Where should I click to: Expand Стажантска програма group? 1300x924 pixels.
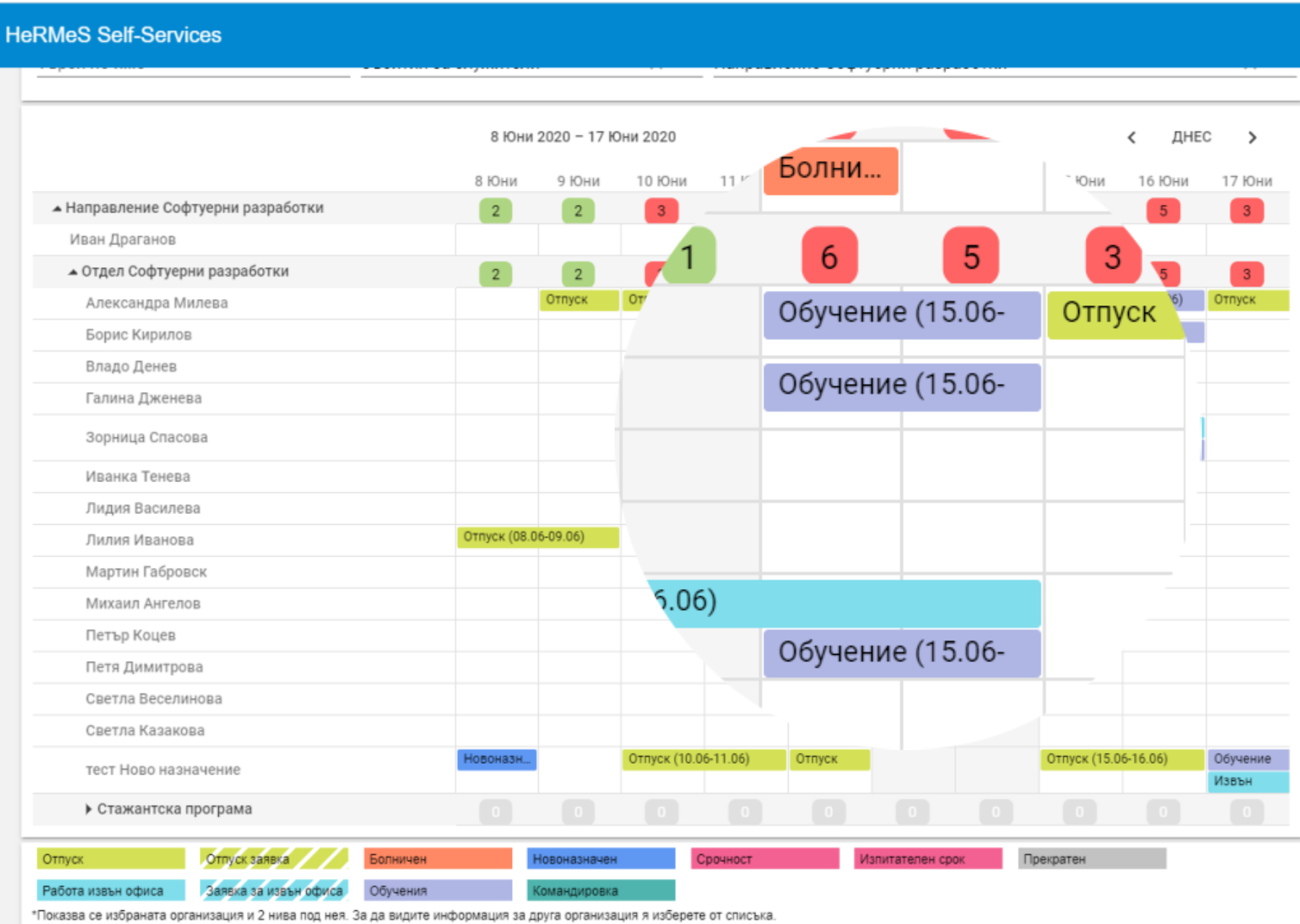tap(89, 809)
